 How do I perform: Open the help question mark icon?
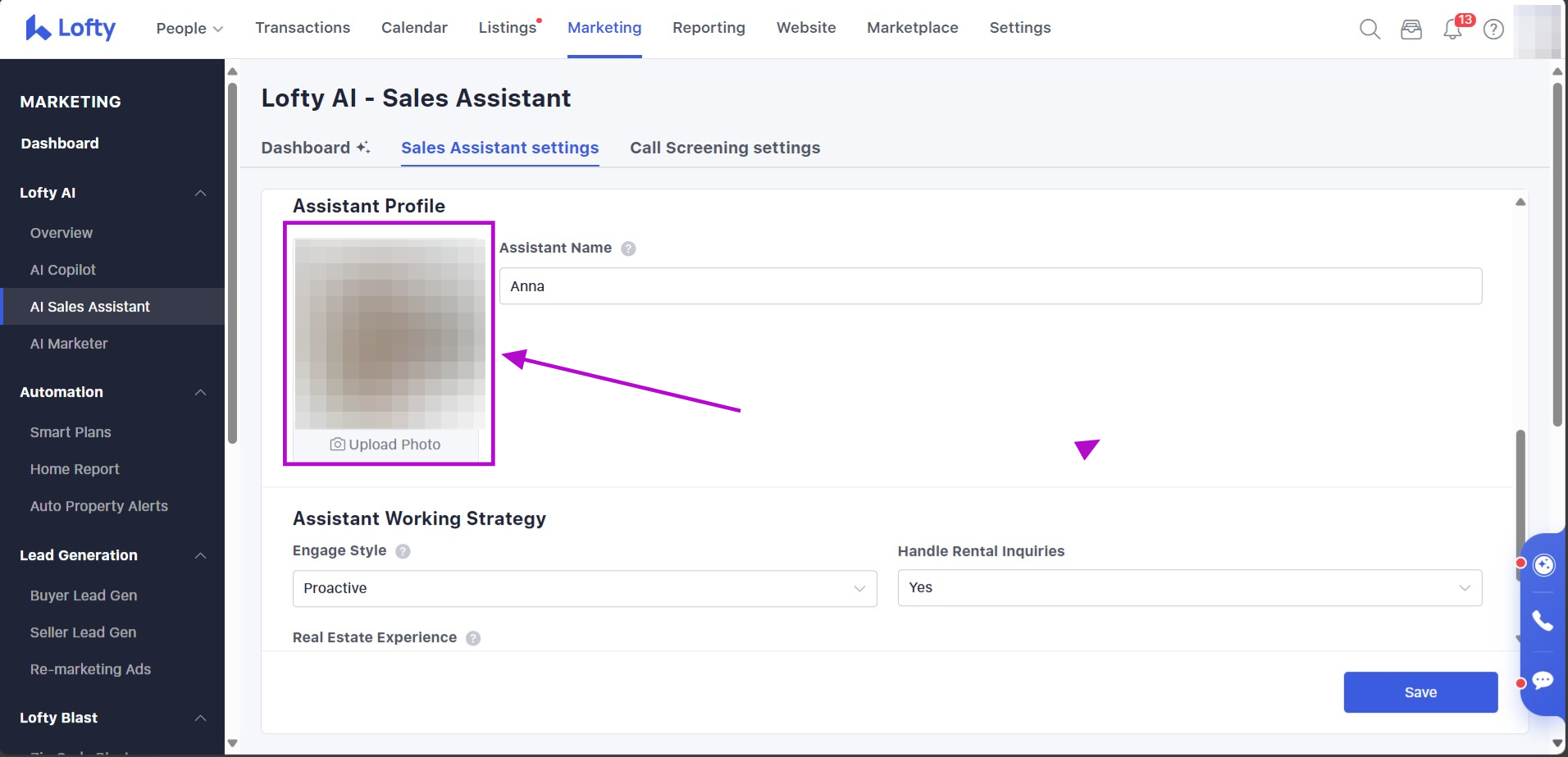click(1494, 30)
